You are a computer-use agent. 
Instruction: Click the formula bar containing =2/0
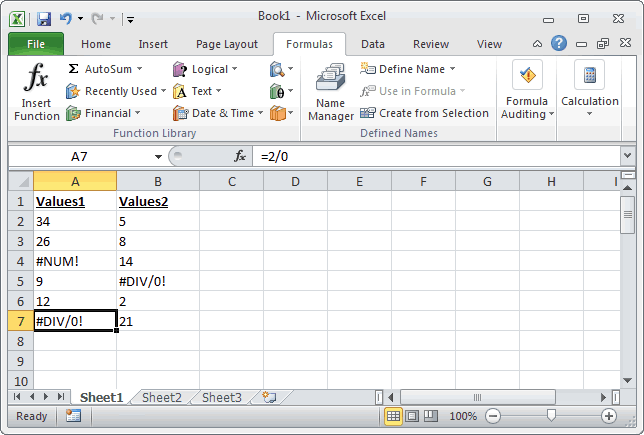(x=436, y=157)
